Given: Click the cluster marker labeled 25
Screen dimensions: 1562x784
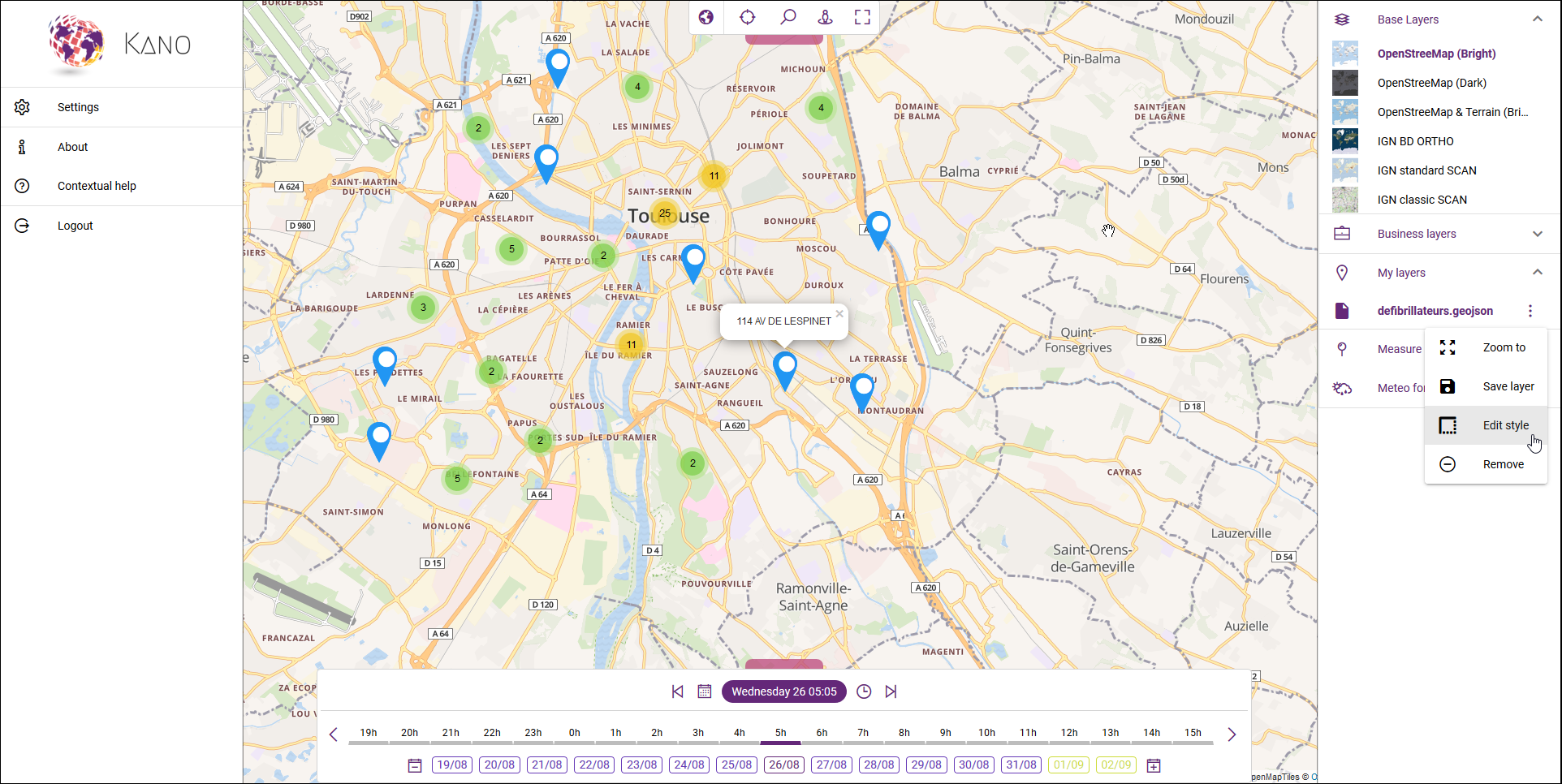Looking at the screenshot, I should click(665, 213).
